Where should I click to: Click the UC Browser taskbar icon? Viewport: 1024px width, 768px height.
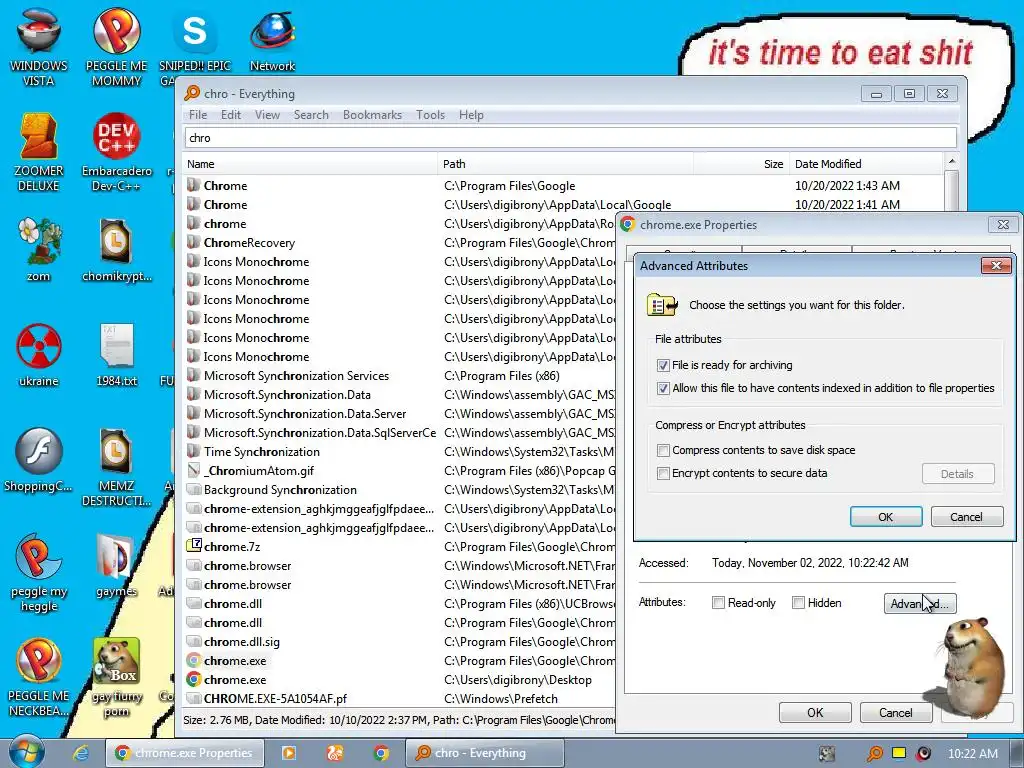335,753
